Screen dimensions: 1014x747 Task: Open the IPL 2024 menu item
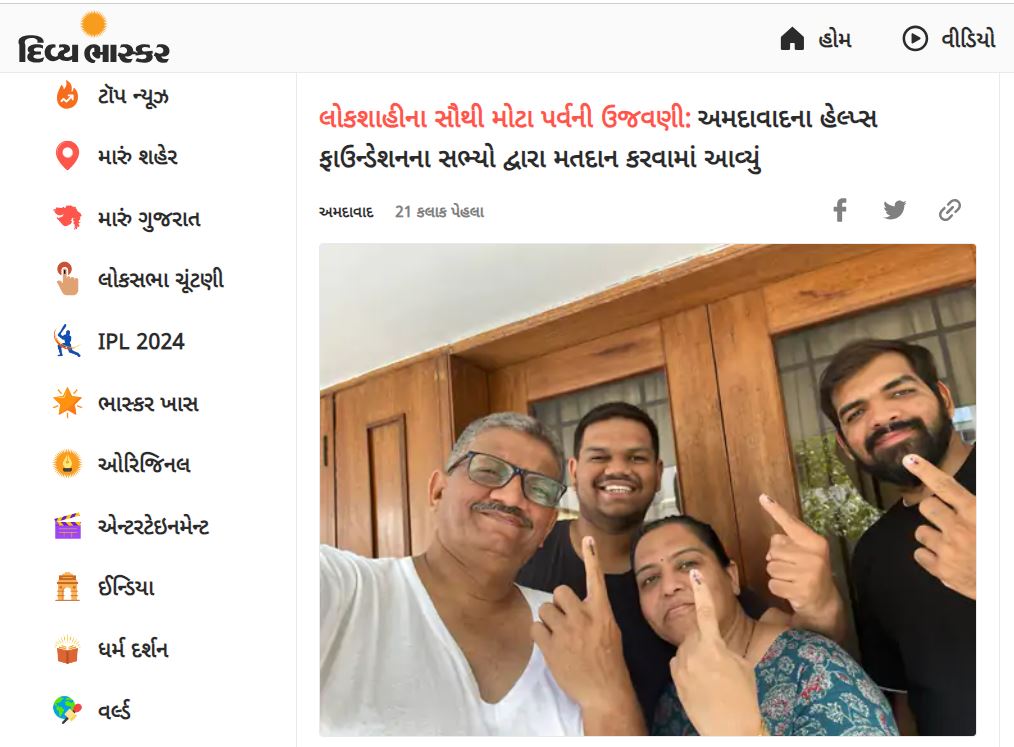coord(119,341)
